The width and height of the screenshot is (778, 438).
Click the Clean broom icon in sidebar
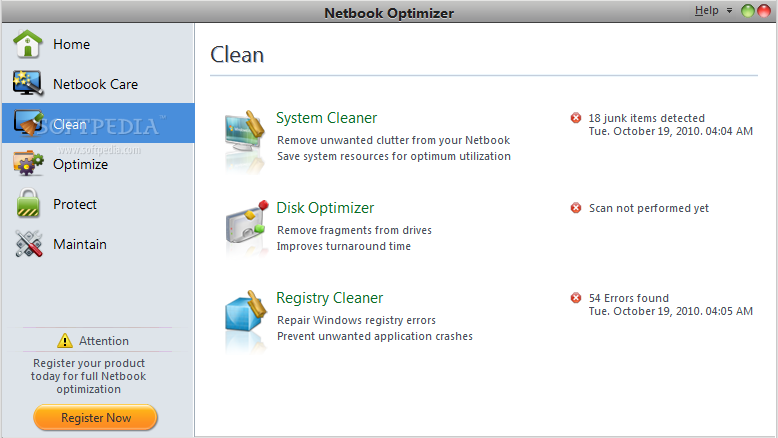[28, 123]
